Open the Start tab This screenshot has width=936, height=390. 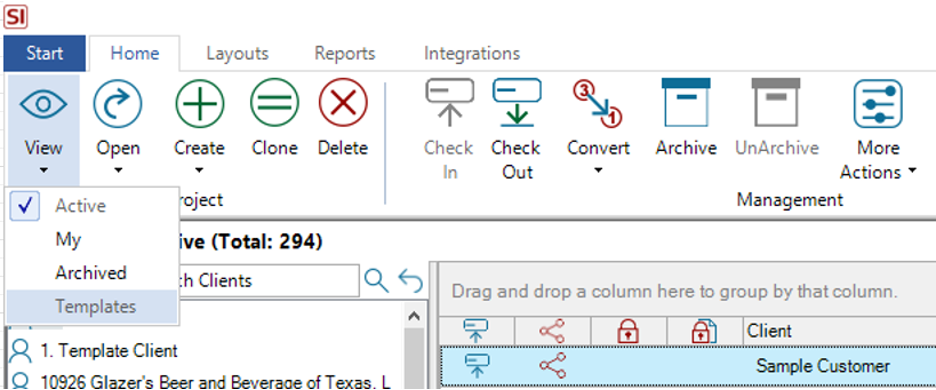coord(45,53)
